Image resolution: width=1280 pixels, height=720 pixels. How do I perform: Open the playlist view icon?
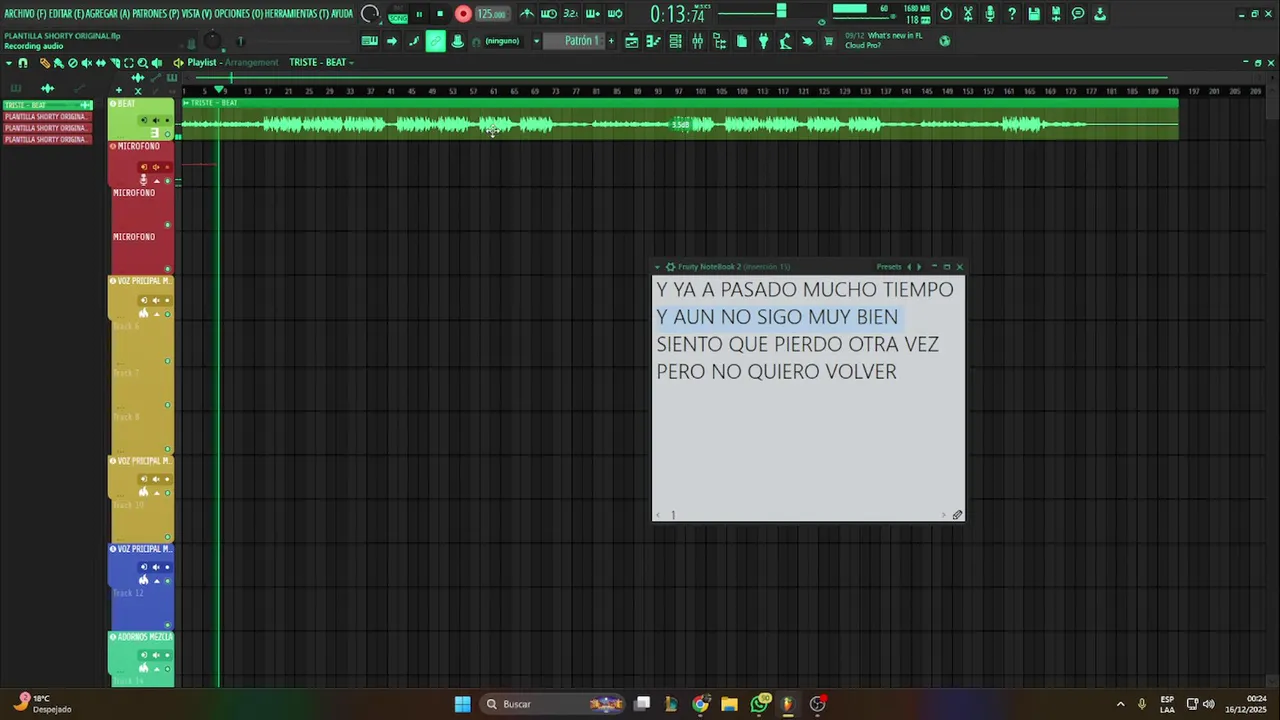[x=632, y=41]
